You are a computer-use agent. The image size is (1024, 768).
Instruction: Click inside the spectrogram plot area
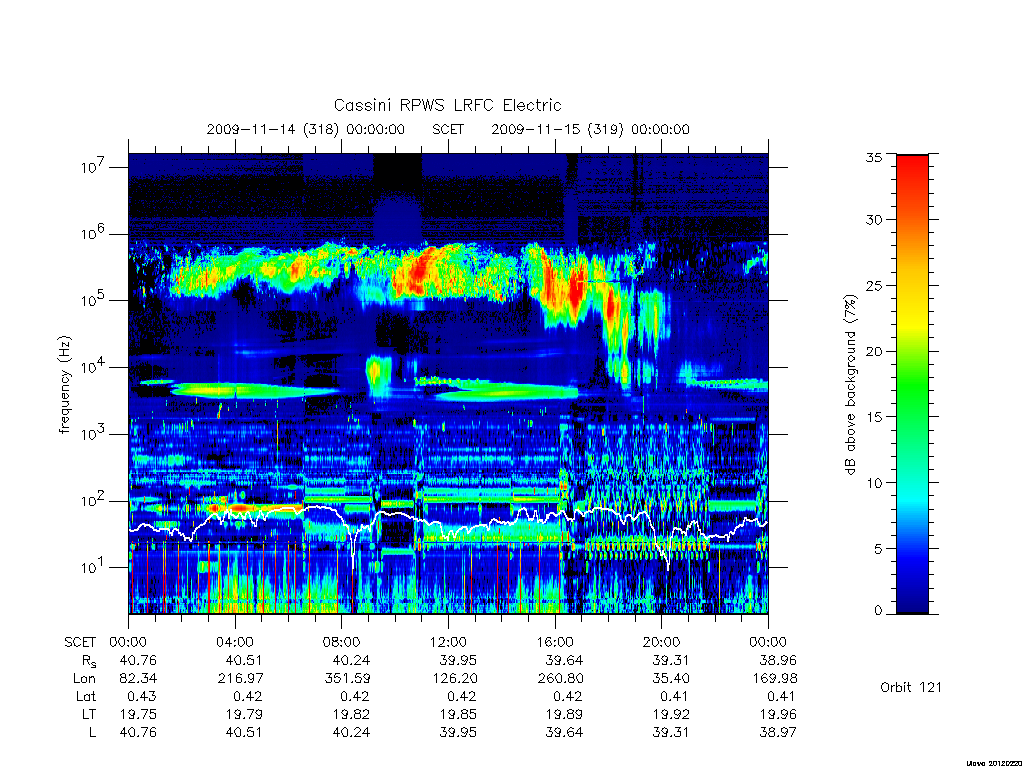click(448, 383)
